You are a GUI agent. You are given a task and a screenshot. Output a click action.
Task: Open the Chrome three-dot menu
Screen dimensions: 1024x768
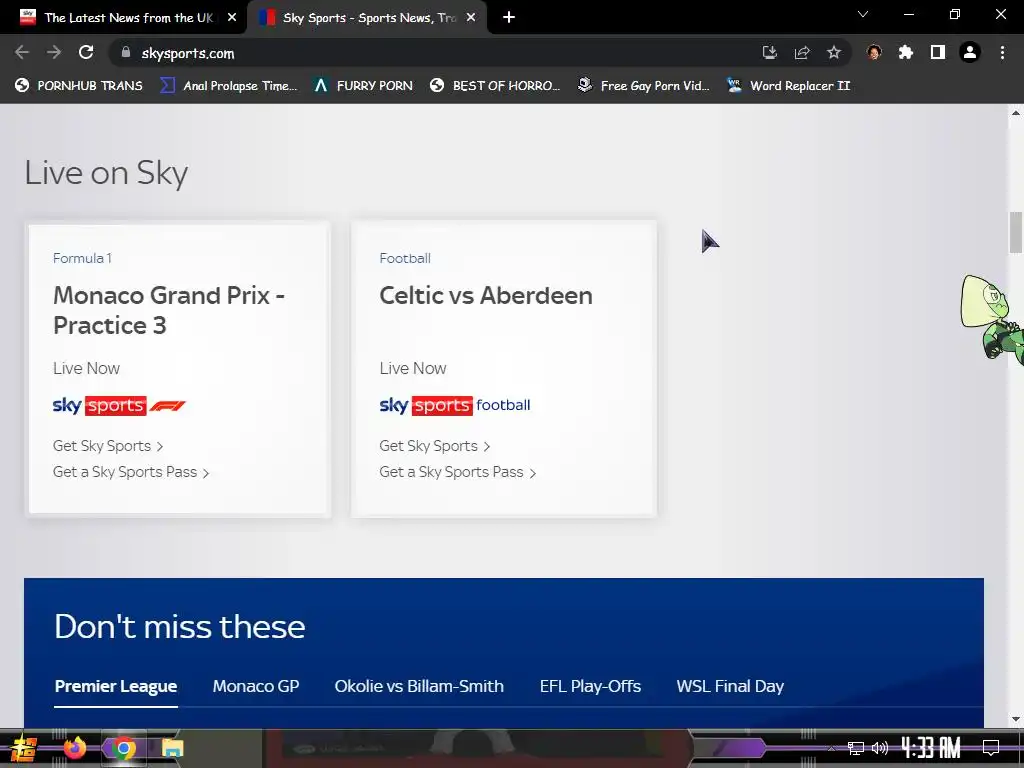click(x=1002, y=53)
